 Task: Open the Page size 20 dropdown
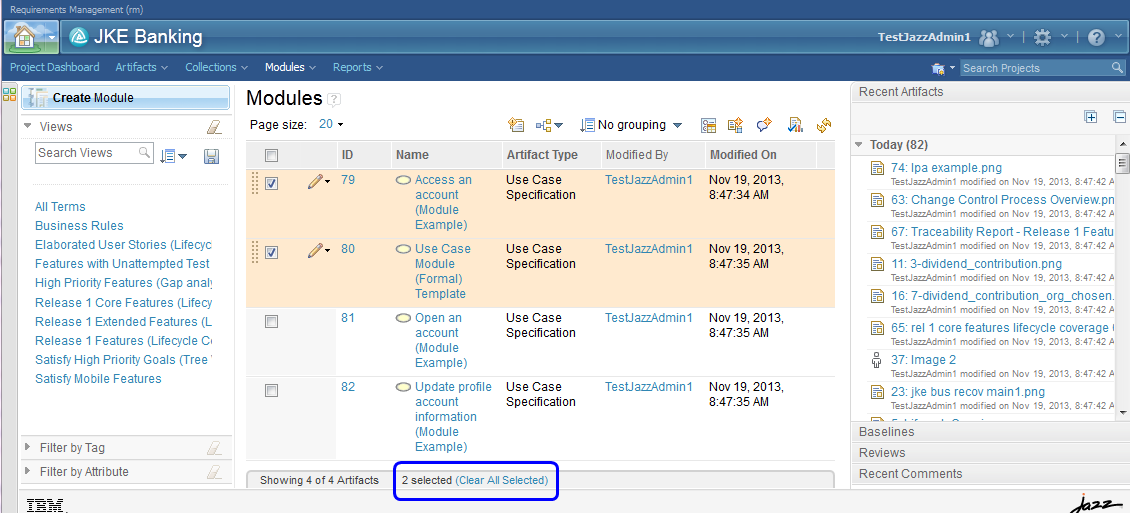[331, 125]
